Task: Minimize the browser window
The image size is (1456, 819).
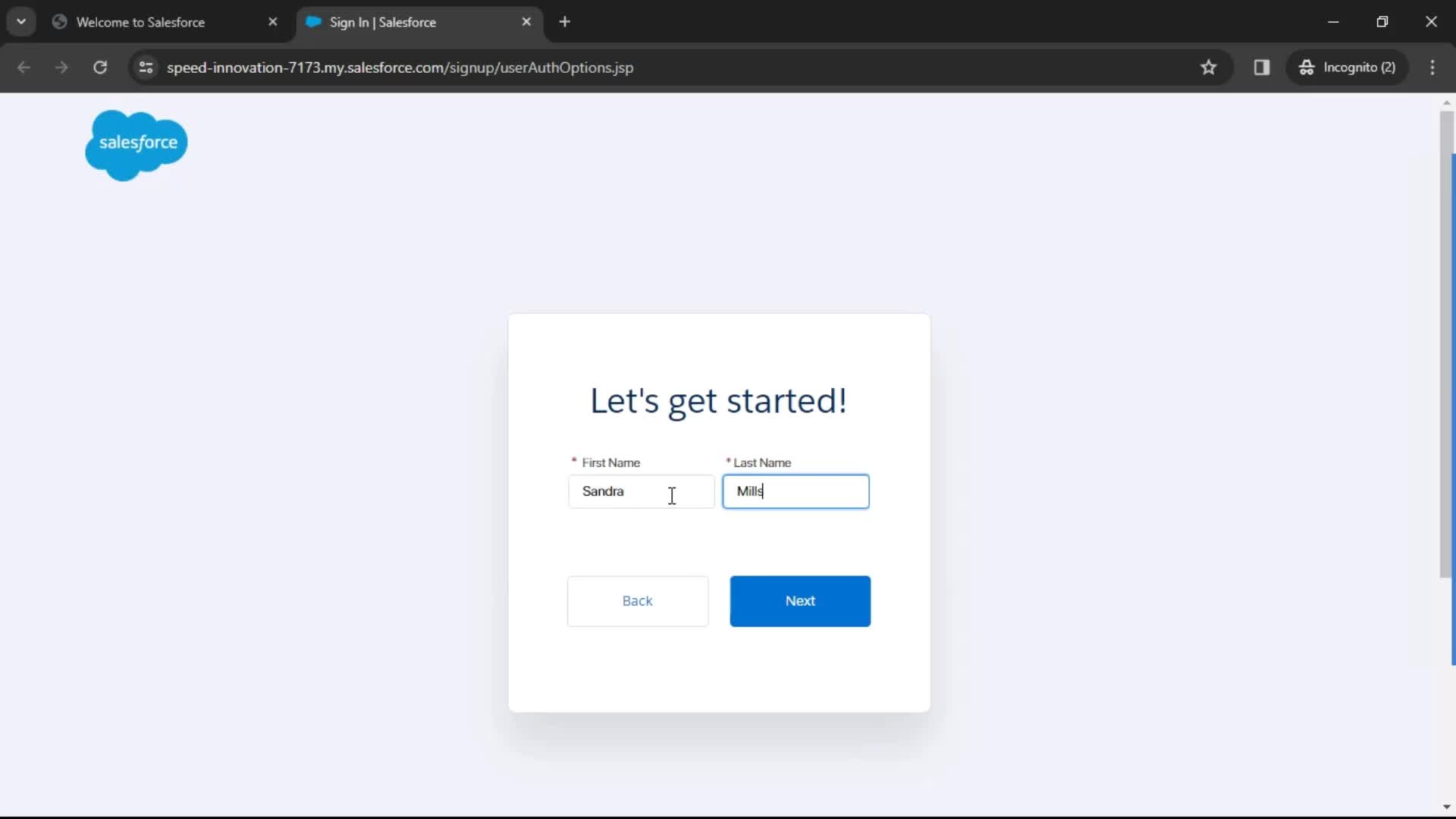Action: (1334, 22)
